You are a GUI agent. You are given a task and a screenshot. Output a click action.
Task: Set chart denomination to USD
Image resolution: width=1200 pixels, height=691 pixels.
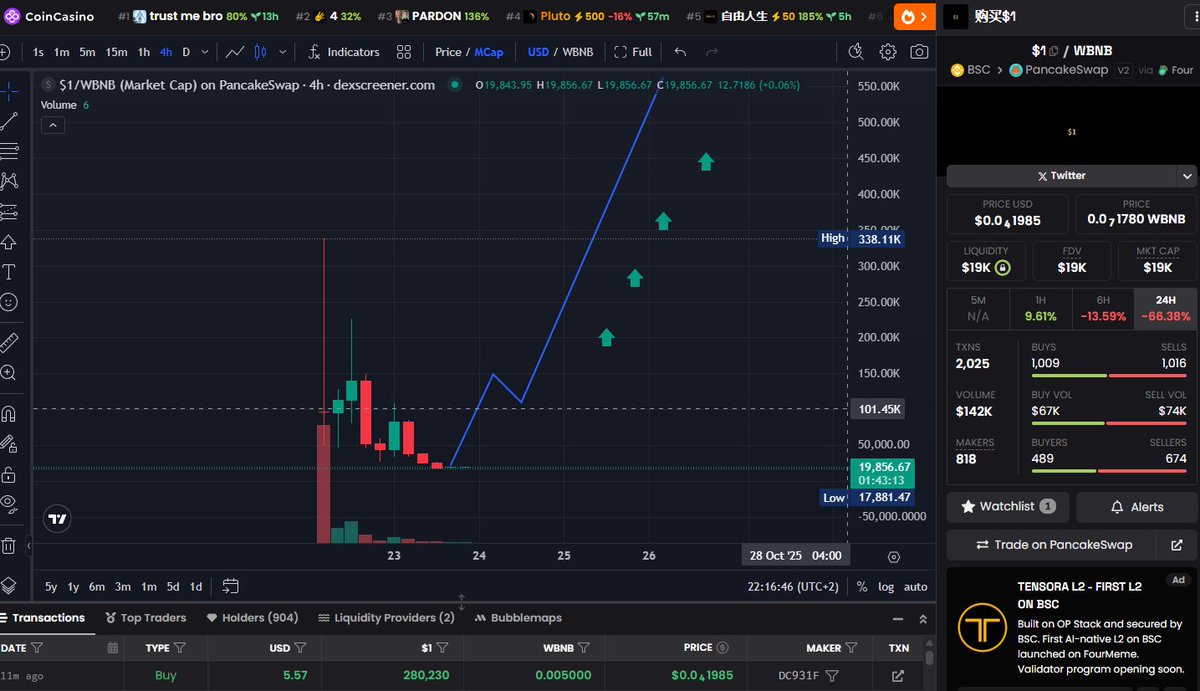coord(538,52)
